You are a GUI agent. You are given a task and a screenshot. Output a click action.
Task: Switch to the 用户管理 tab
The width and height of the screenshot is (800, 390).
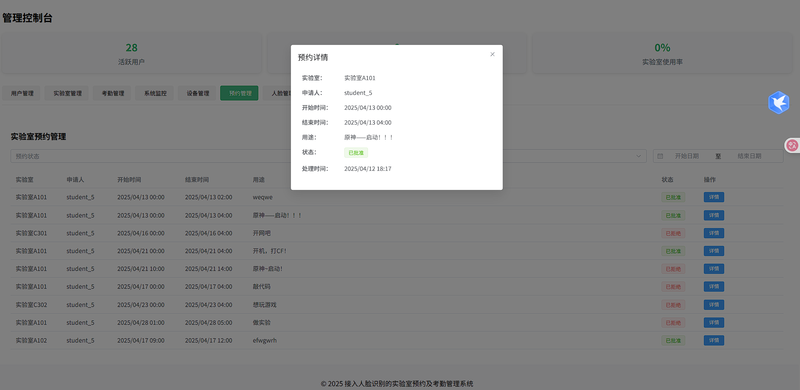pyautogui.click(x=22, y=93)
